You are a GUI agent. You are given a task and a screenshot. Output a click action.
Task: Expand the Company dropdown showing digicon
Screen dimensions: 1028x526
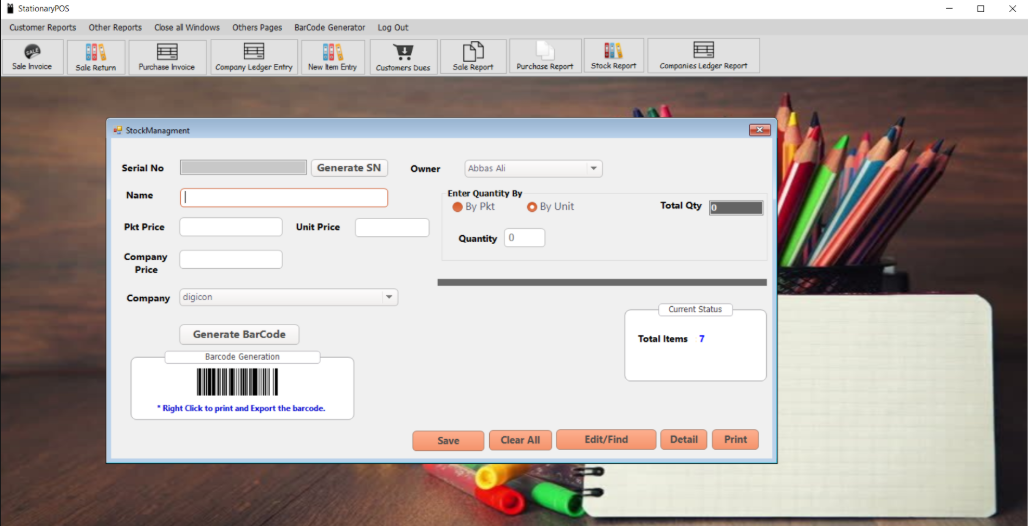click(388, 297)
